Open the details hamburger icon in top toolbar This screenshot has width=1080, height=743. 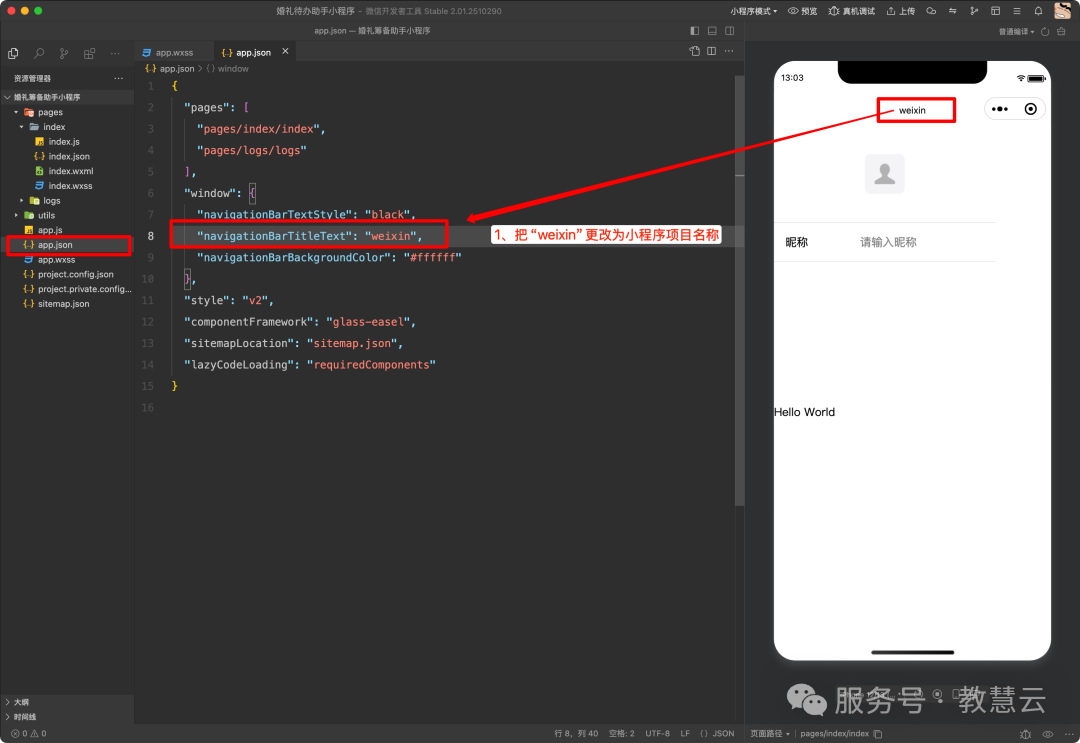pyautogui.click(x=1017, y=11)
